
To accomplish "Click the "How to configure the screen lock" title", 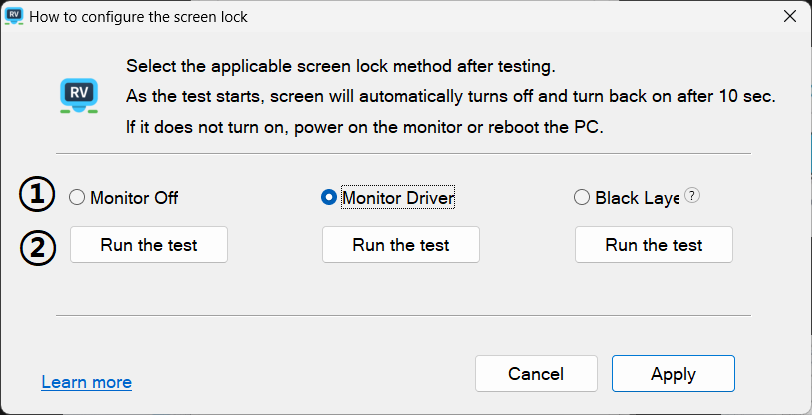I will click(139, 17).
